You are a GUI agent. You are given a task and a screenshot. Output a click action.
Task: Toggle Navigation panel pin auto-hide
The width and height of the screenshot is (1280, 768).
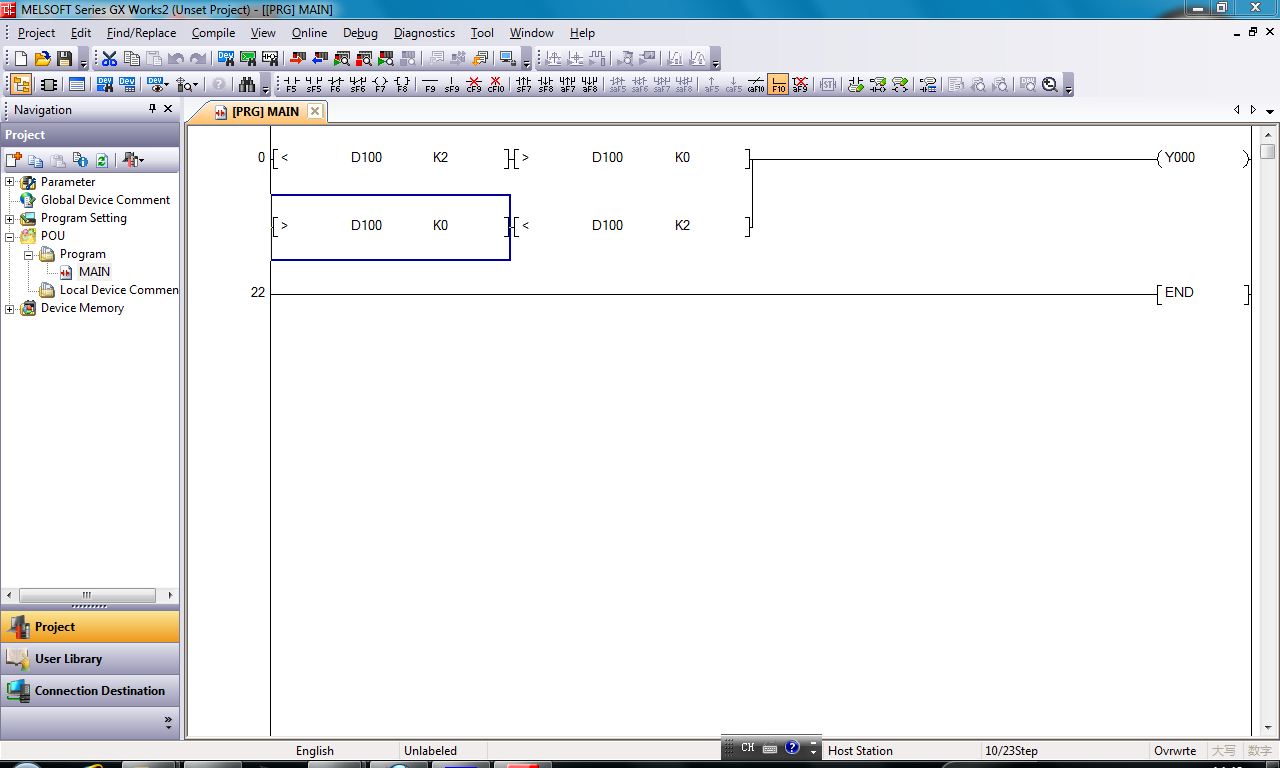152,109
